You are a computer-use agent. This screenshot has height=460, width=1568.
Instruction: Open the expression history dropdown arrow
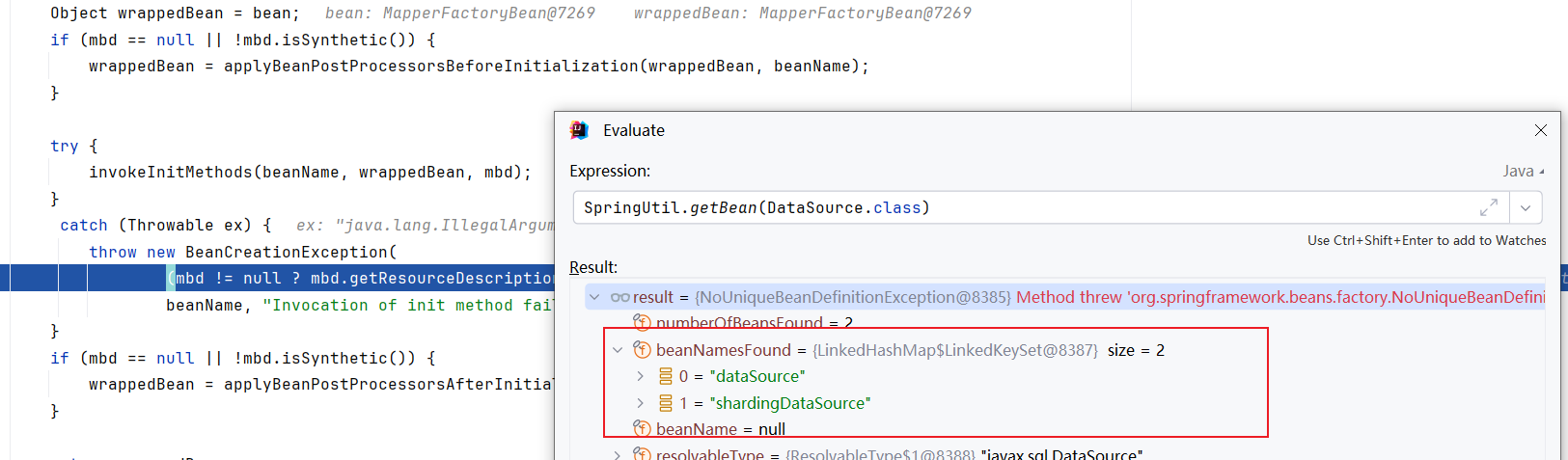click(x=1526, y=207)
